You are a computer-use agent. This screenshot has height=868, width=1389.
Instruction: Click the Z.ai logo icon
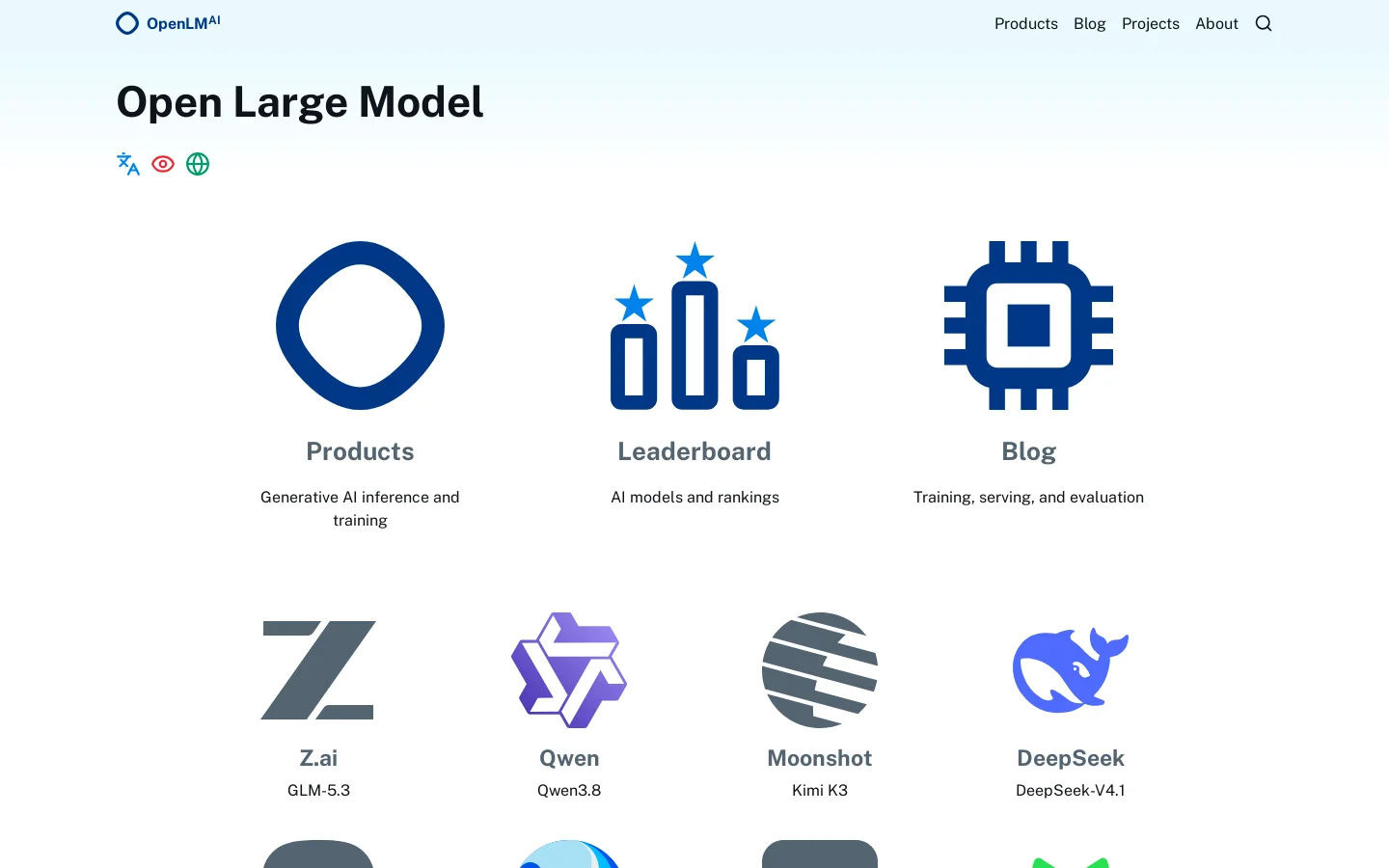[x=318, y=670]
